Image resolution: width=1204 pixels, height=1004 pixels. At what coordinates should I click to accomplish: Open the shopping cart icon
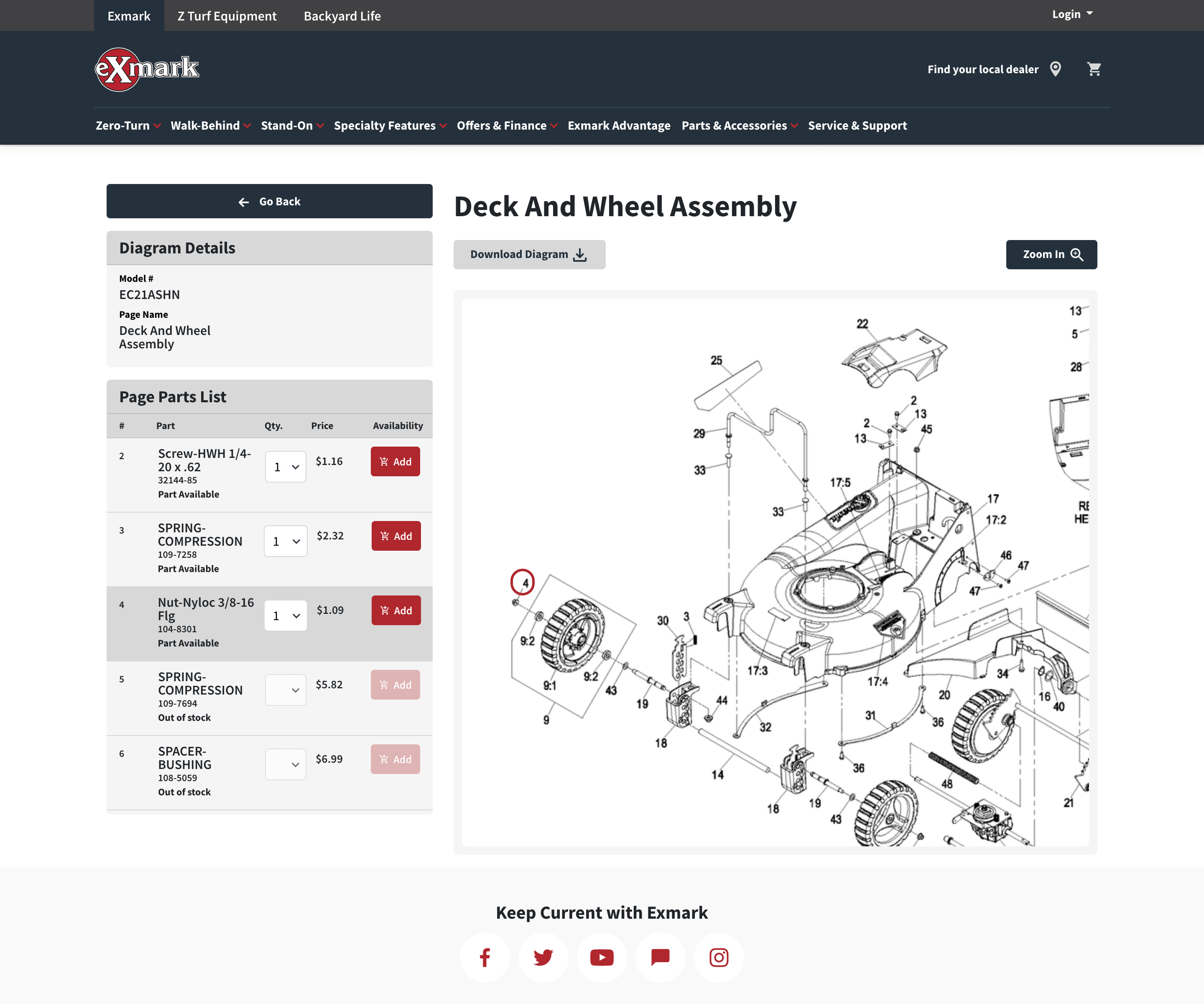click(1094, 69)
